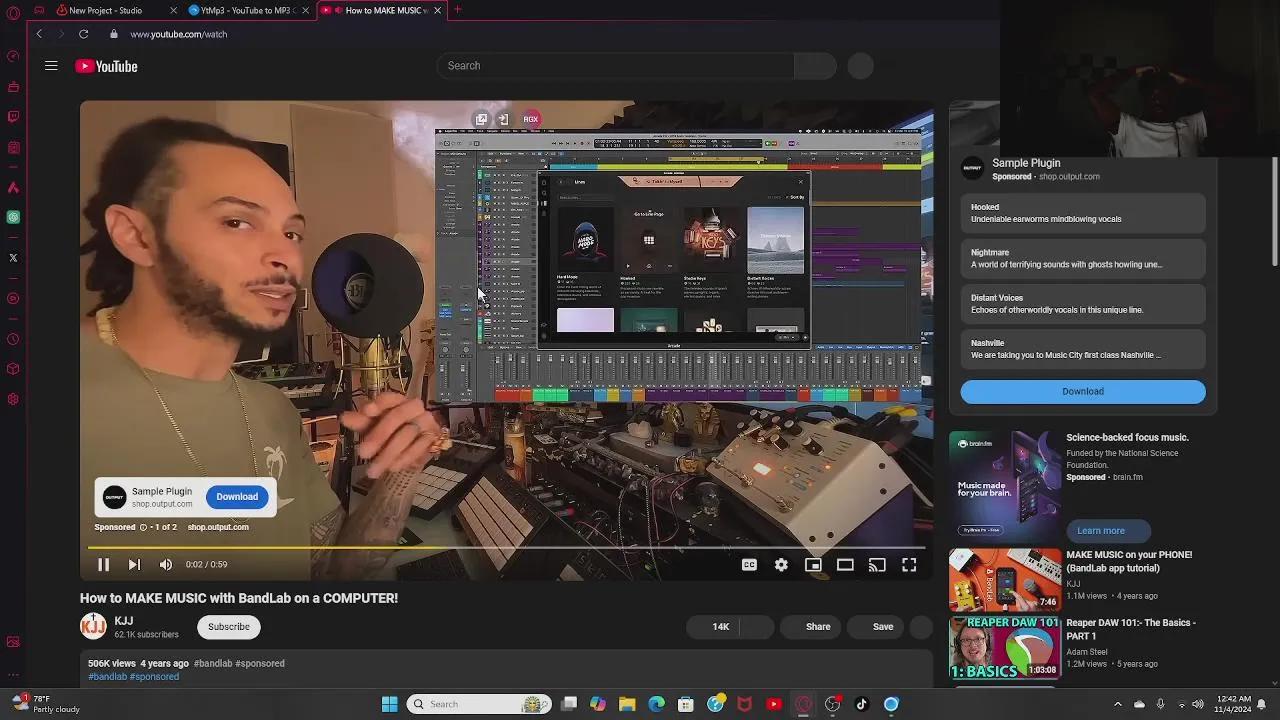Click the Download button in the video ad overlay

(x=237, y=497)
